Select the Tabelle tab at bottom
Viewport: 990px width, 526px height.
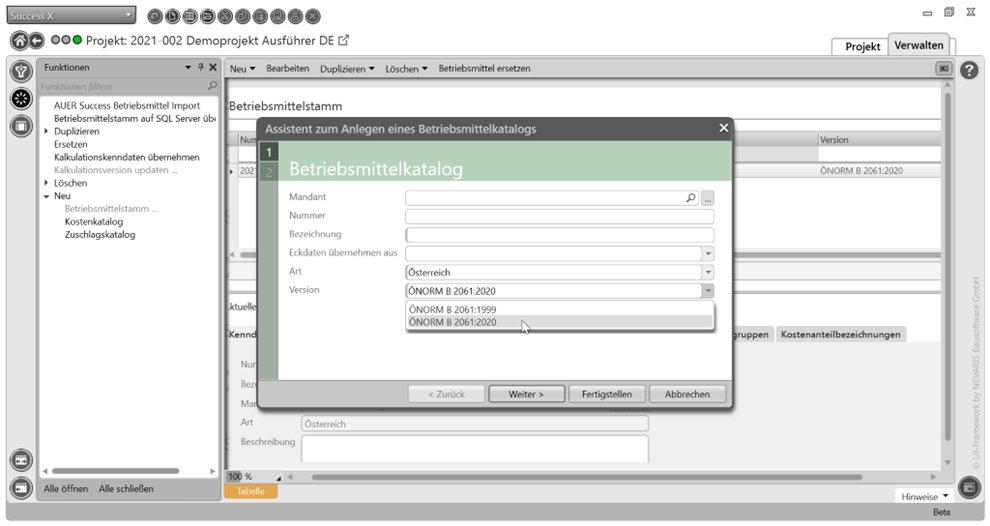251,491
